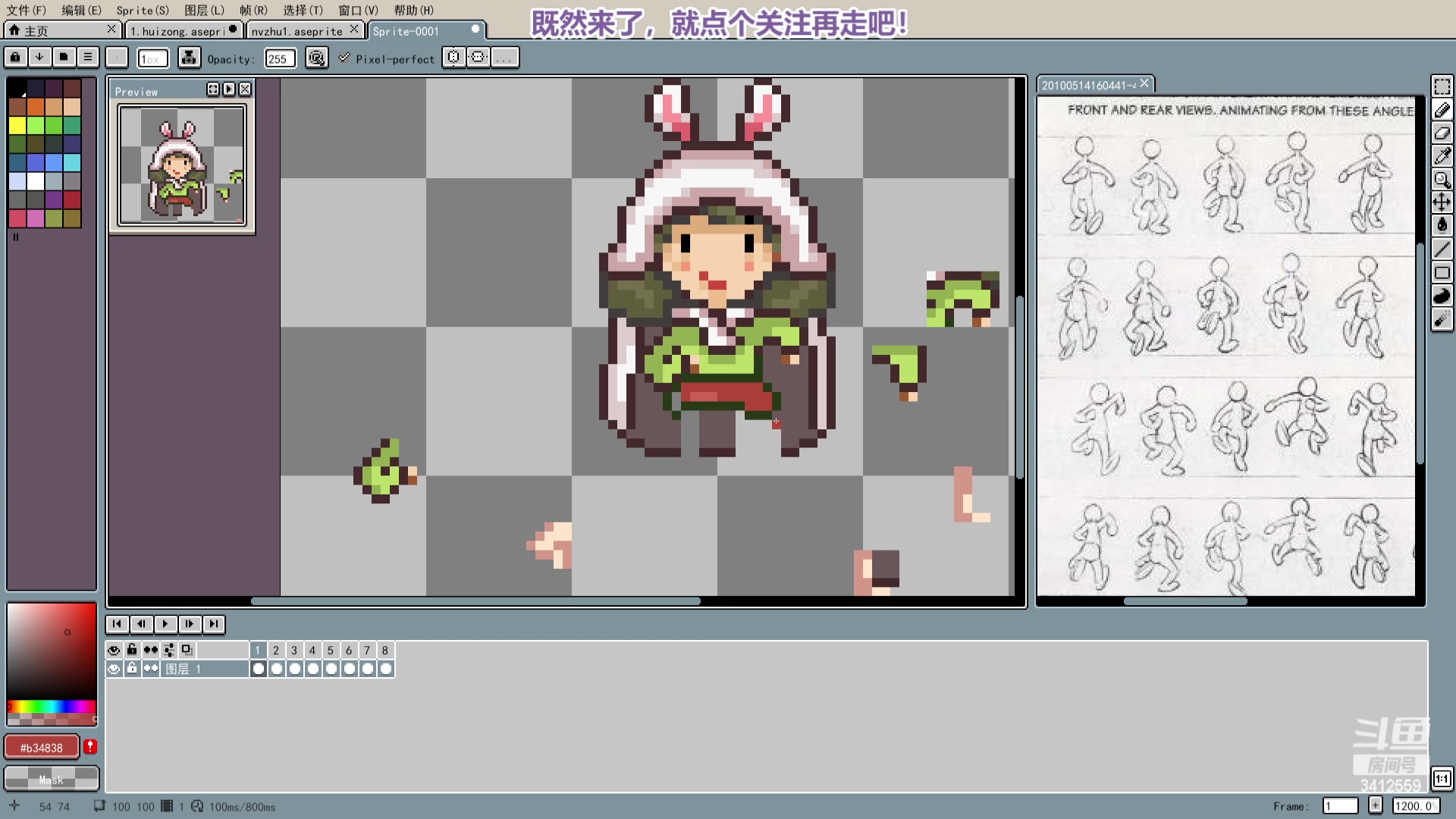
Task: Select the Eraser tool
Action: [1442, 133]
